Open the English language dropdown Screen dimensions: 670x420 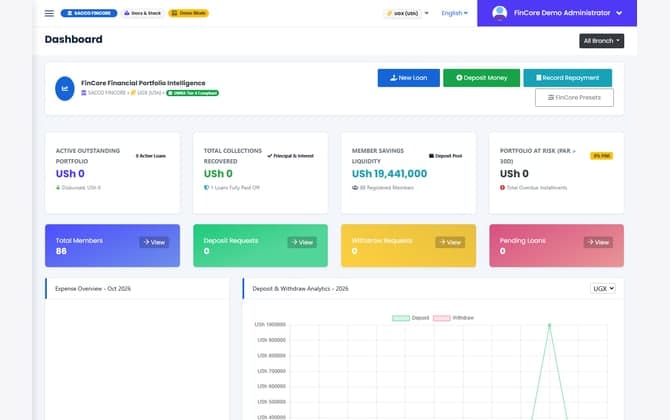tap(455, 13)
